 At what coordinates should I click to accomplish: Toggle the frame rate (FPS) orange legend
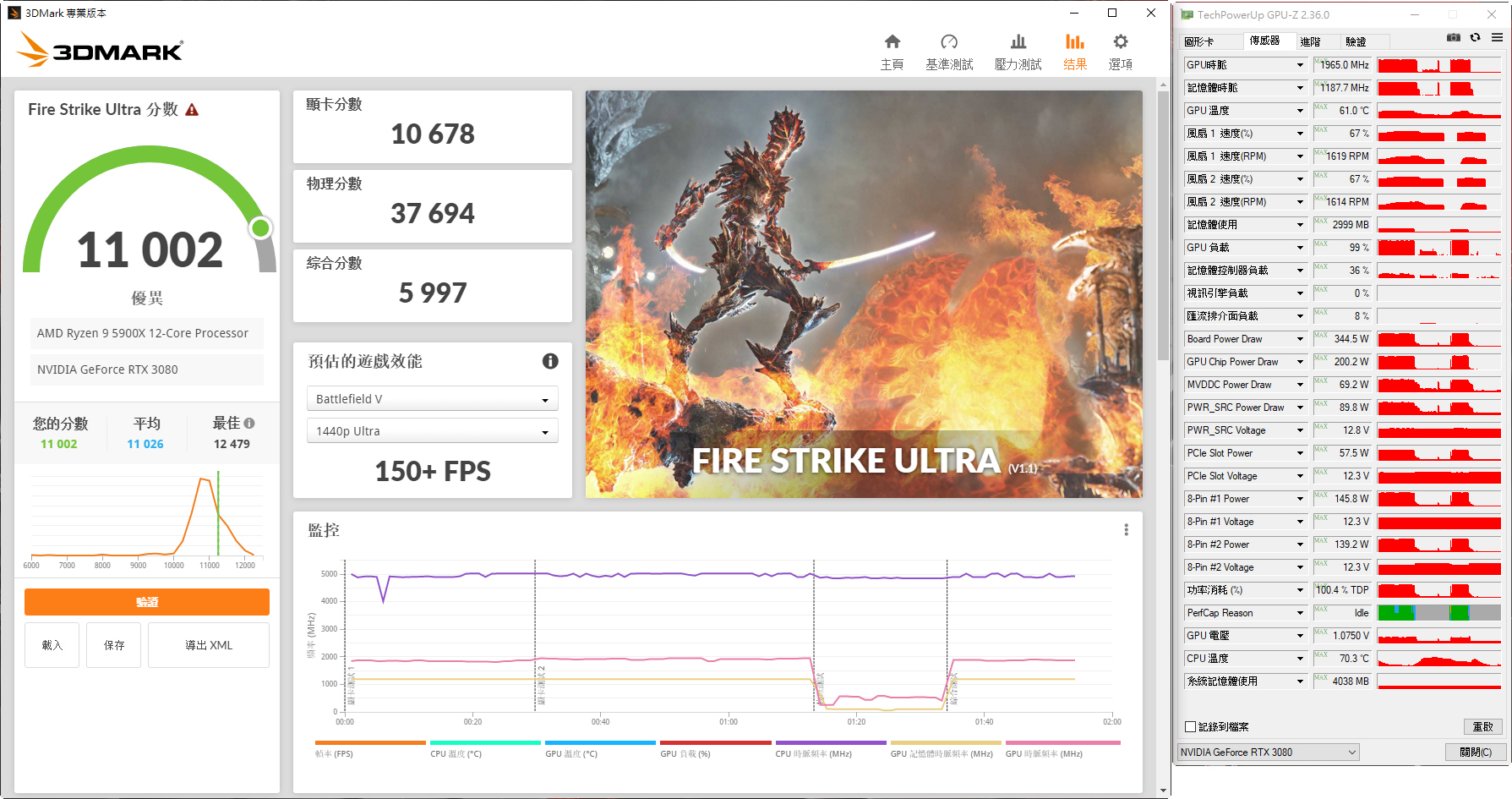369,748
